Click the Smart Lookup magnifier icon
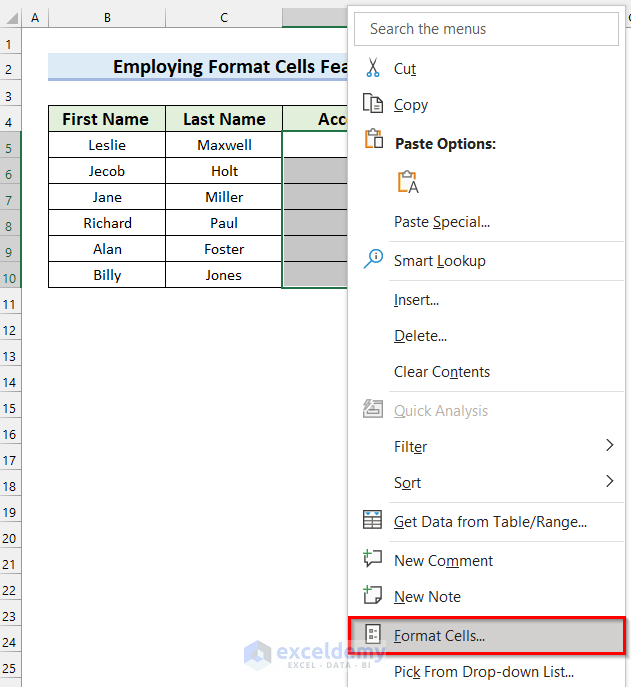 [x=373, y=260]
